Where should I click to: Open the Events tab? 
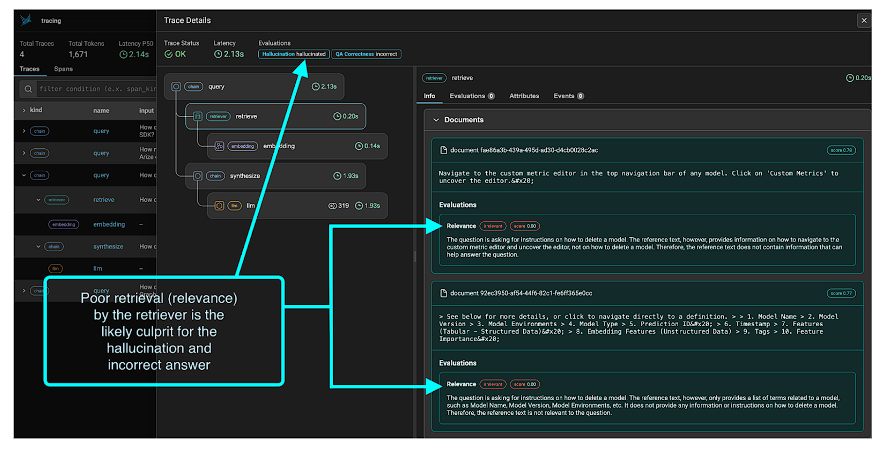pos(569,96)
